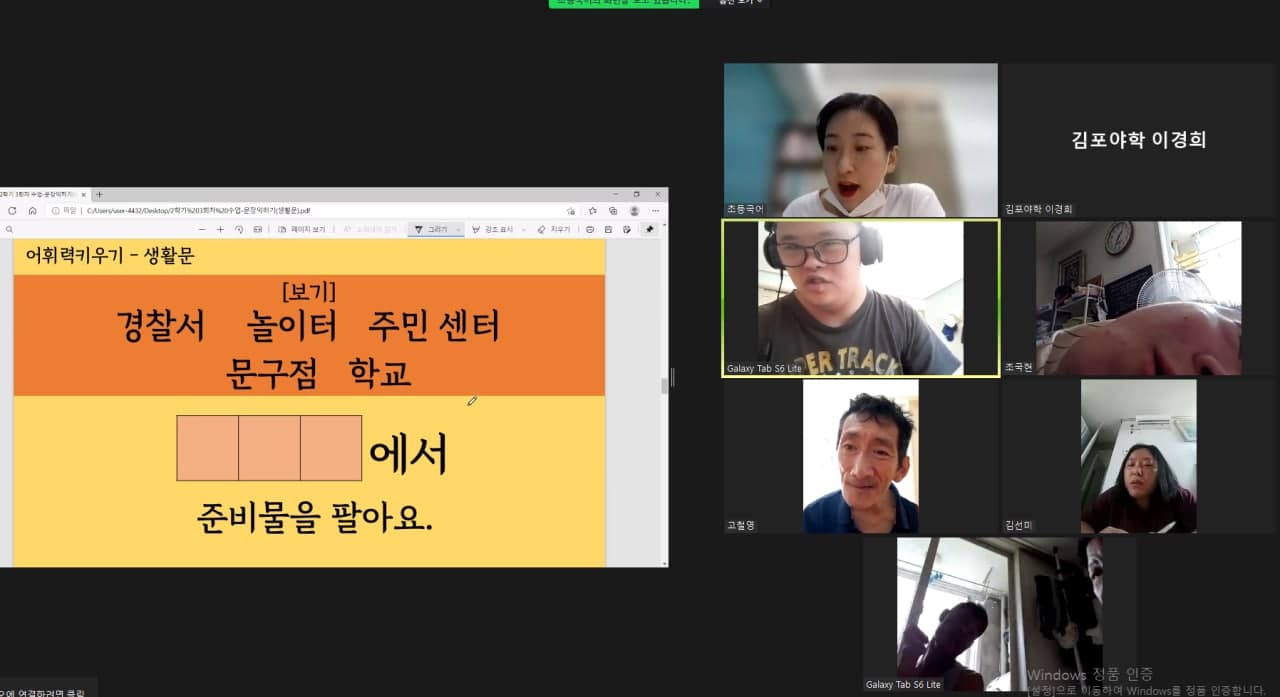Image resolution: width=1280 pixels, height=697 pixels.
Task: Click the word 학교 in the slide
Action: [380, 373]
